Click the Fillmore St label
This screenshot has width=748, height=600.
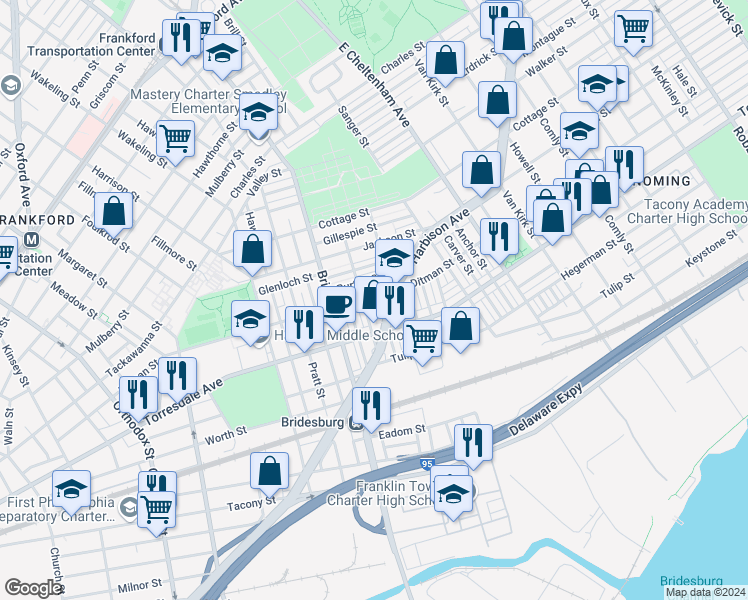point(174,253)
